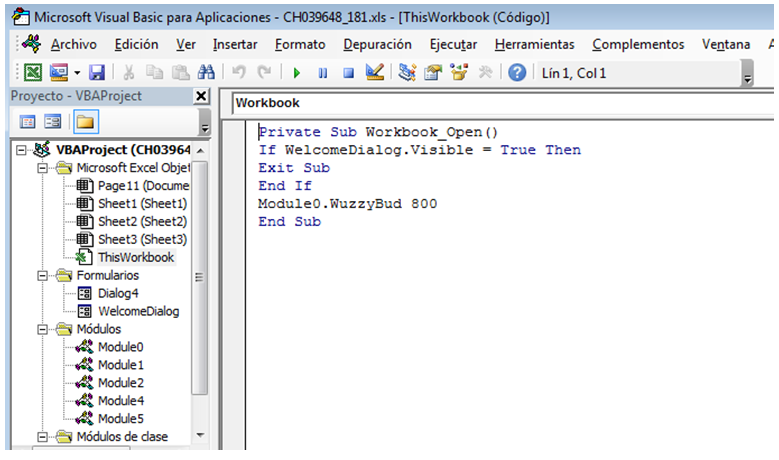Click the Copy icon in toolbar
Image resolution: width=779 pixels, height=460 pixels.
tap(155, 73)
